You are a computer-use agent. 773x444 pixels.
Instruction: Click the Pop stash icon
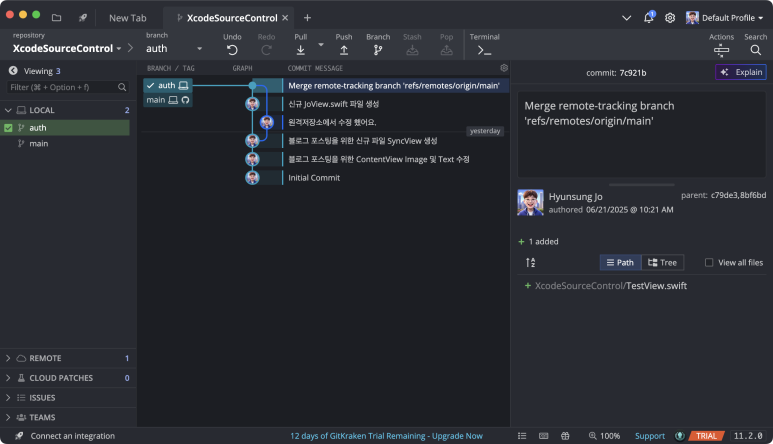[x=446, y=50]
